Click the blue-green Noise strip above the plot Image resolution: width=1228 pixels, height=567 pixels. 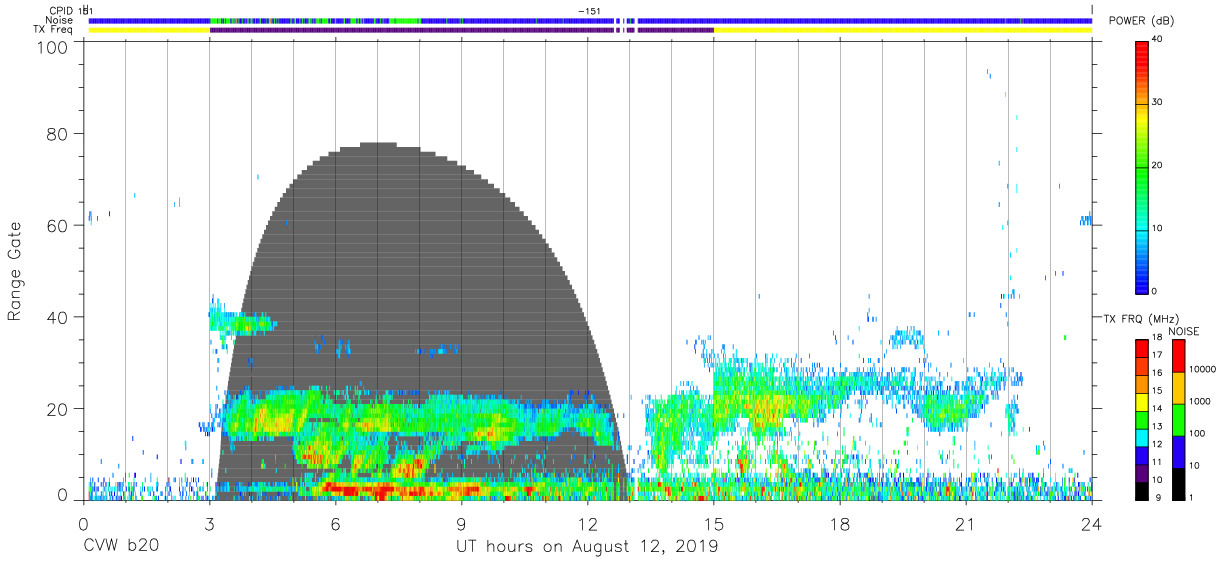pos(590,20)
